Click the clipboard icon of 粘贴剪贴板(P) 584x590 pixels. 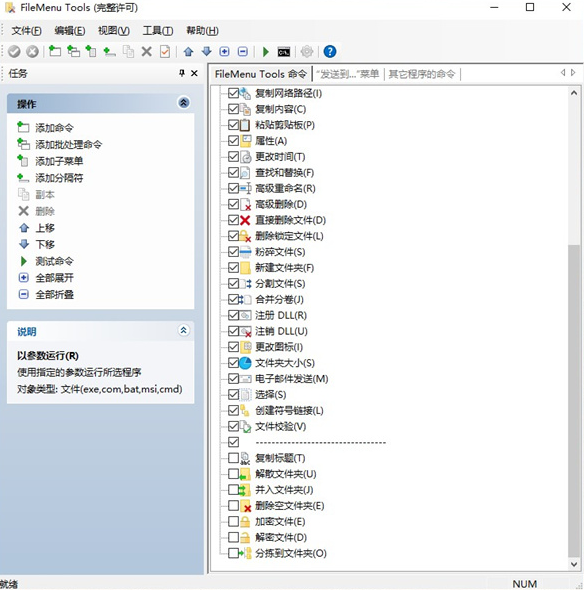(x=245, y=125)
